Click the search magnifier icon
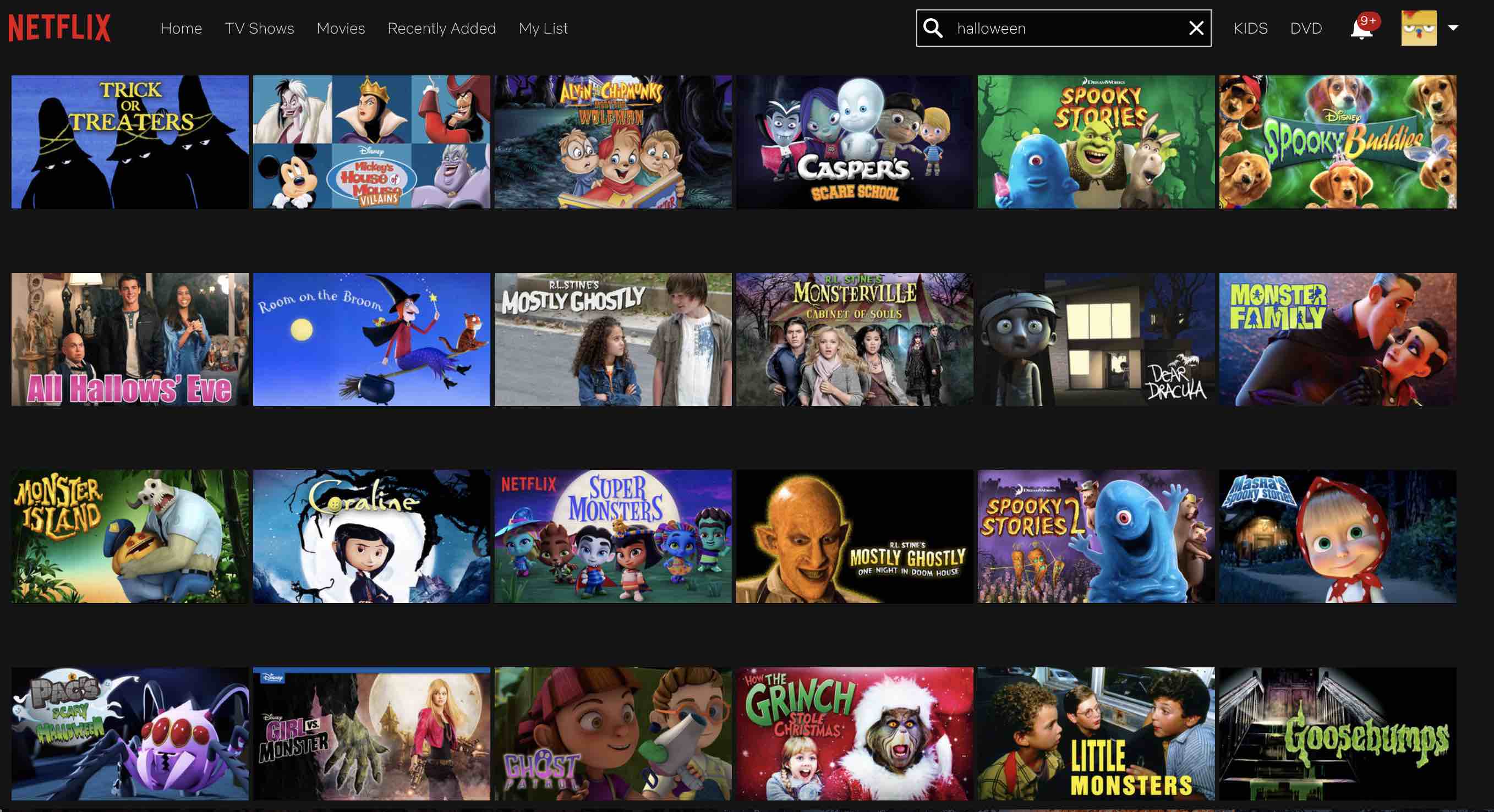 click(933, 28)
